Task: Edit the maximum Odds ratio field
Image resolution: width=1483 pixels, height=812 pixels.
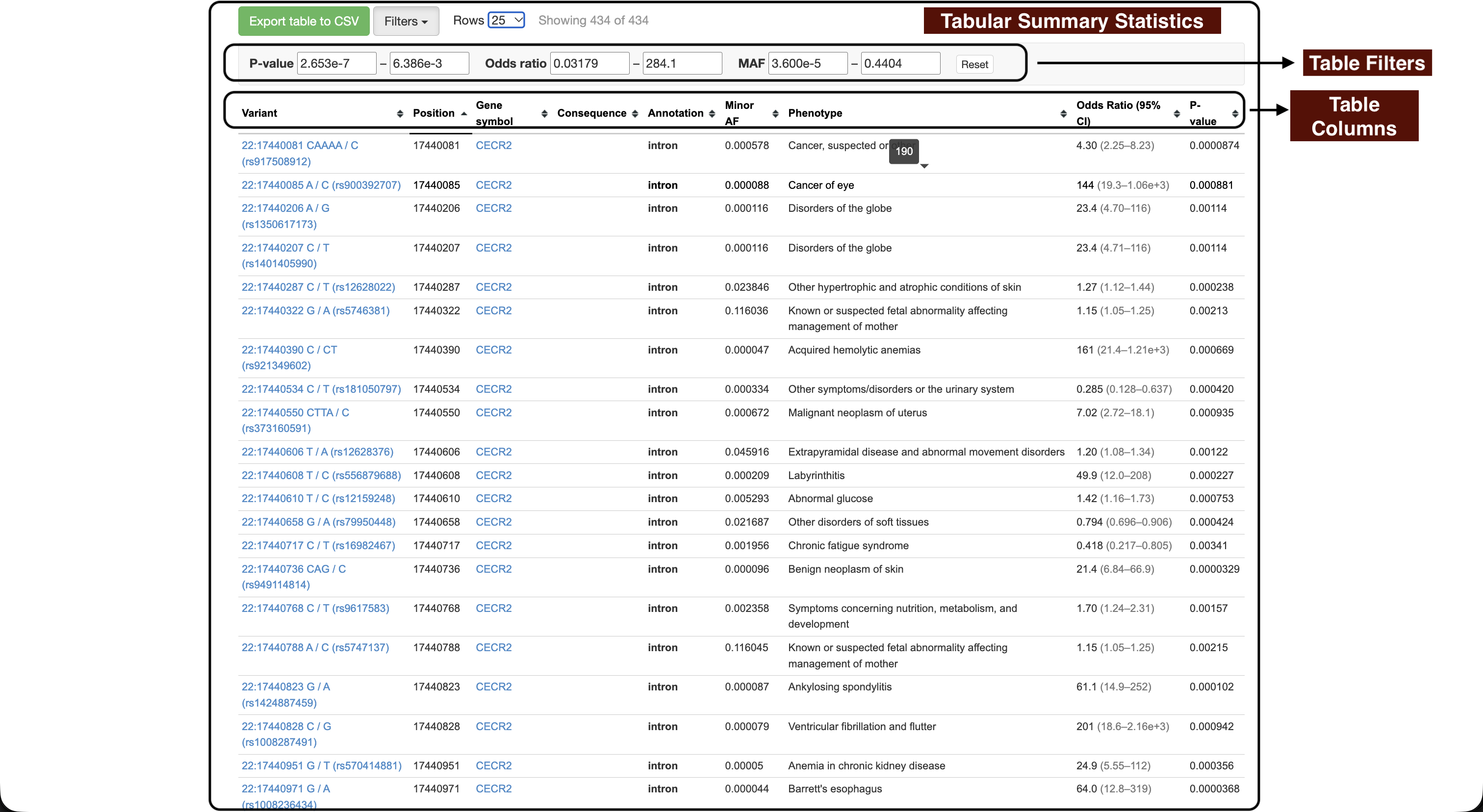Action: (x=682, y=63)
